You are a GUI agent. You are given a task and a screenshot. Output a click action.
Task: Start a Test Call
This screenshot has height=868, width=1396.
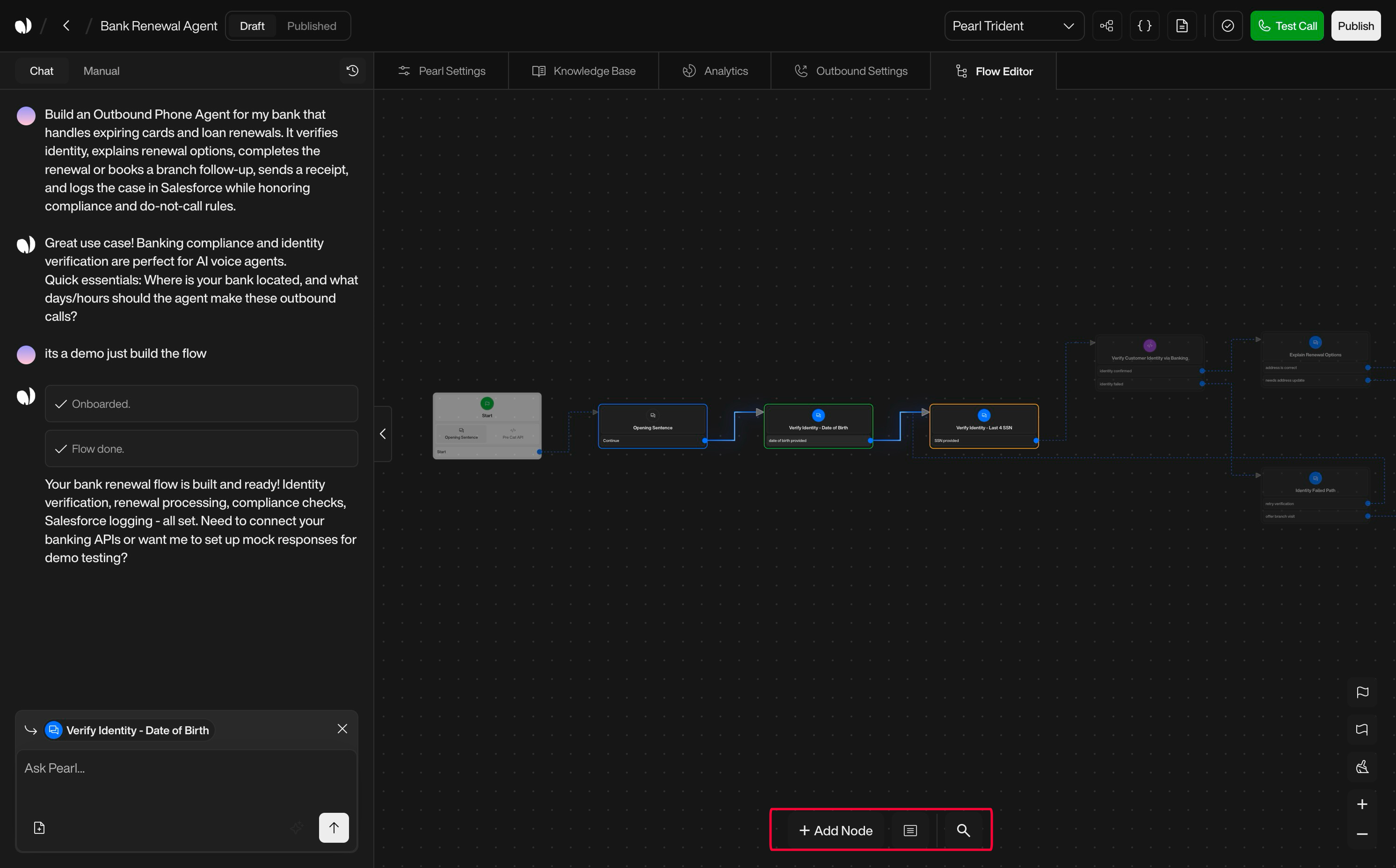1287,25
